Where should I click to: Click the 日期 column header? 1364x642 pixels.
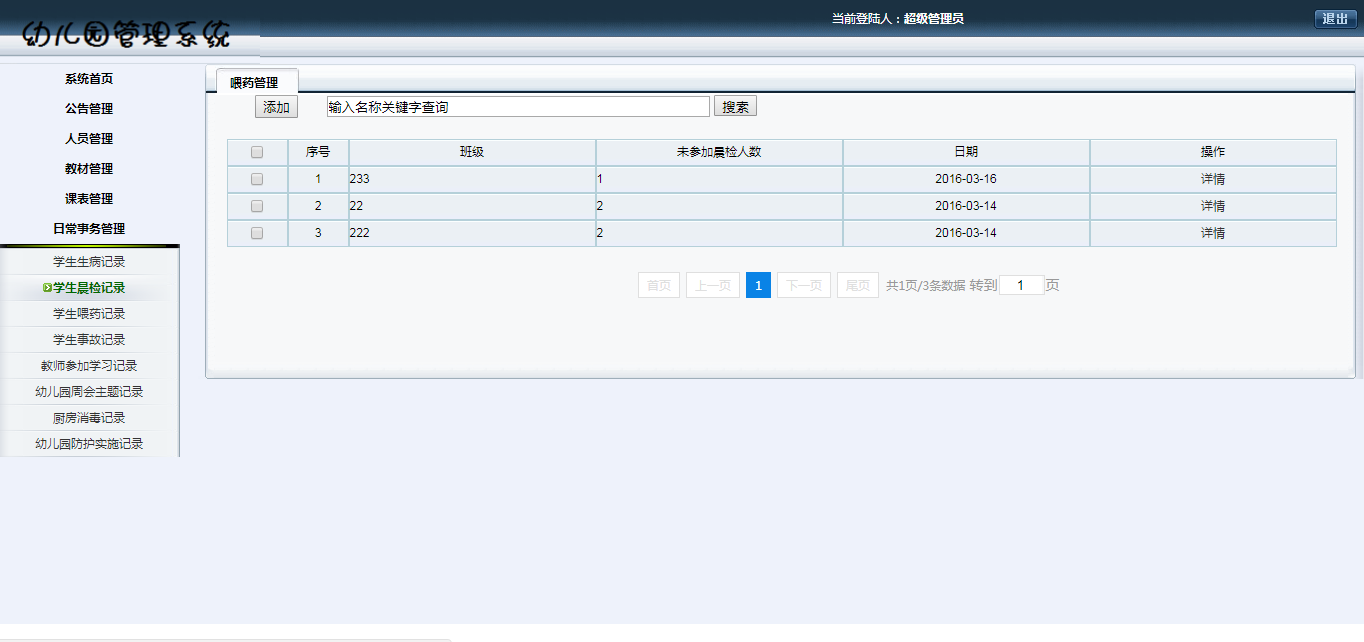[x=966, y=152]
